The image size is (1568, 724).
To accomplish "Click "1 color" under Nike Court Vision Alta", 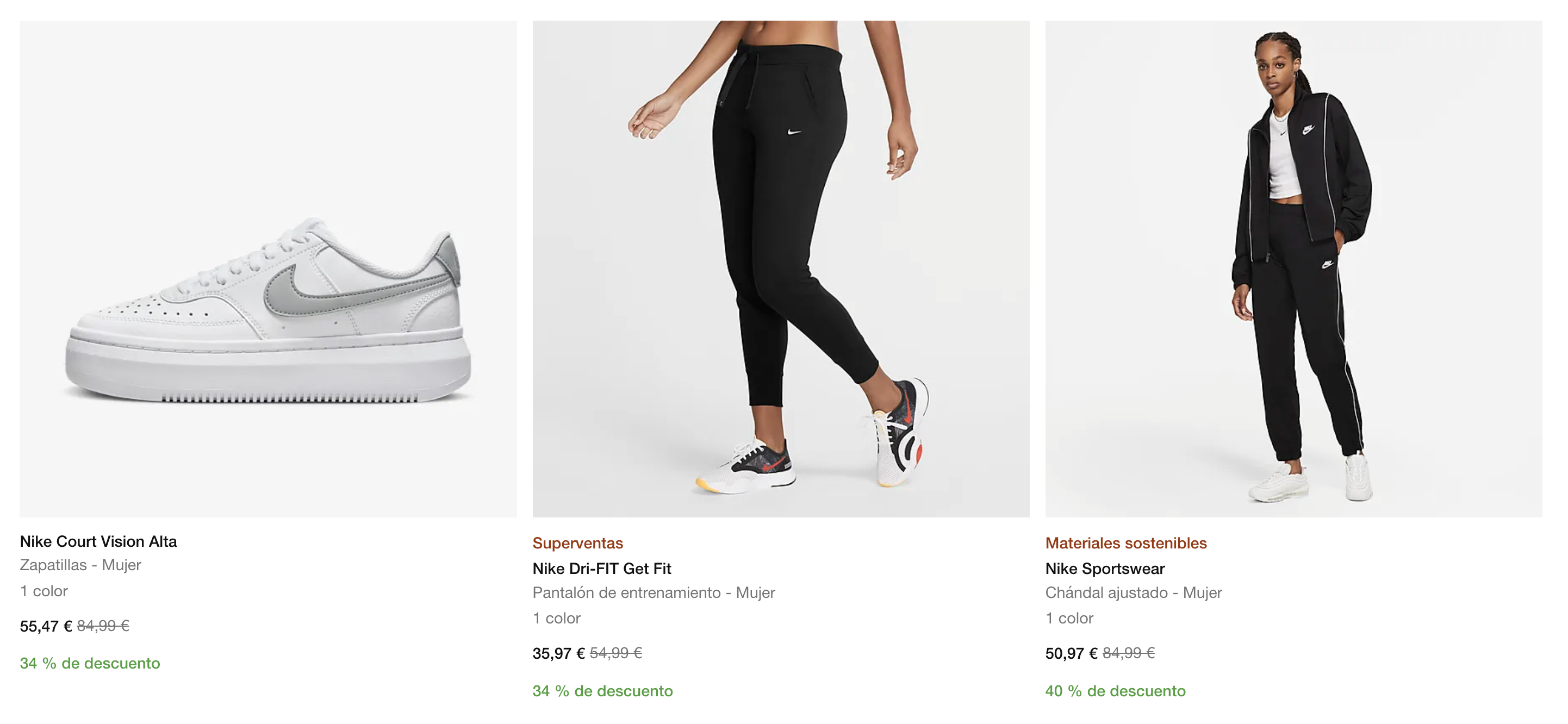I will (44, 591).
